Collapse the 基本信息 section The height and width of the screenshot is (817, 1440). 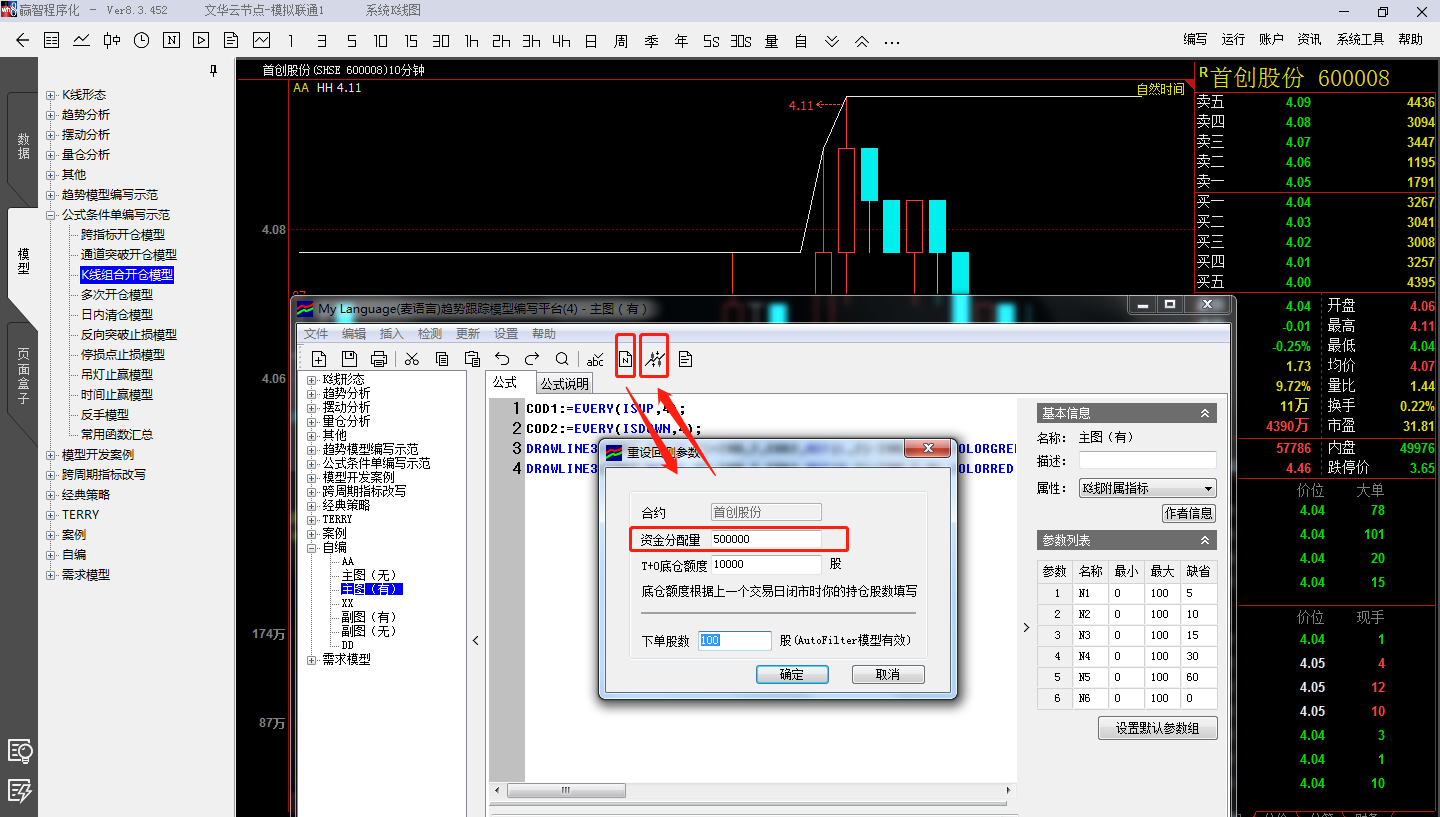pos(1205,413)
